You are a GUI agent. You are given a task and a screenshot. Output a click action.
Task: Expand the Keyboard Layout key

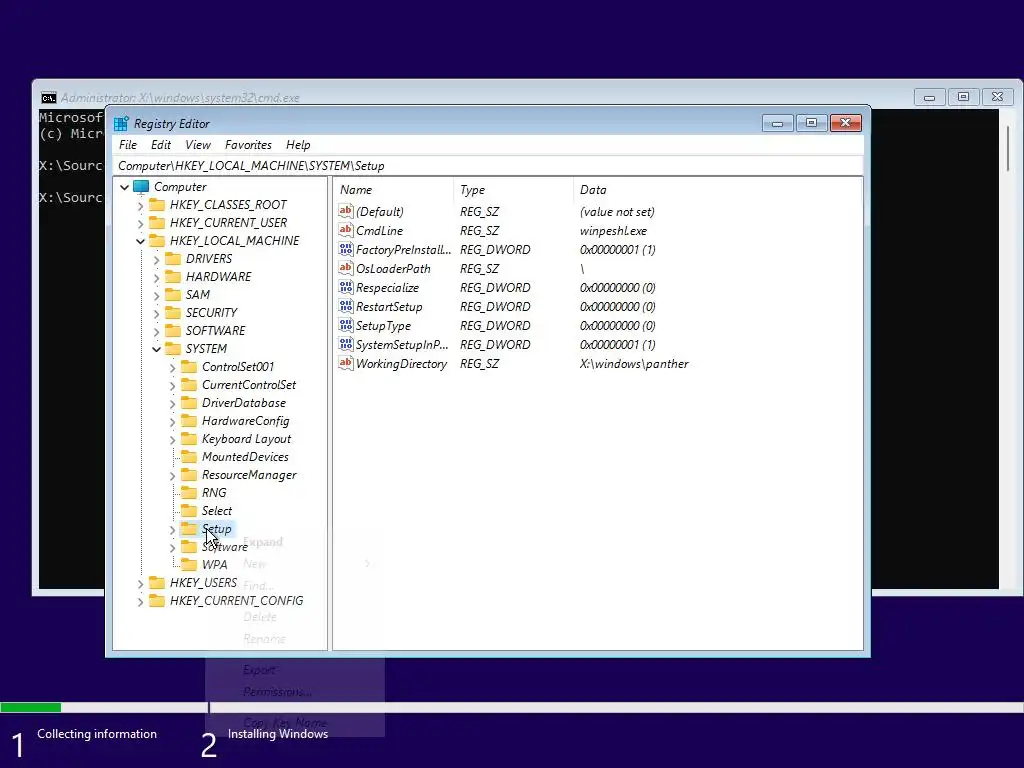click(172, 440)
